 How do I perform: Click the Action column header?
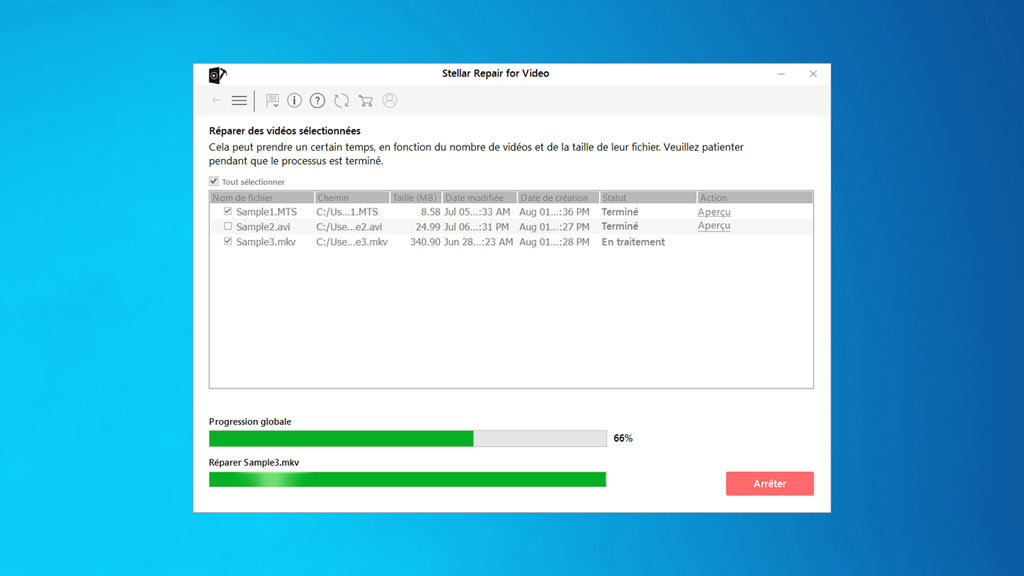[755, 197]
